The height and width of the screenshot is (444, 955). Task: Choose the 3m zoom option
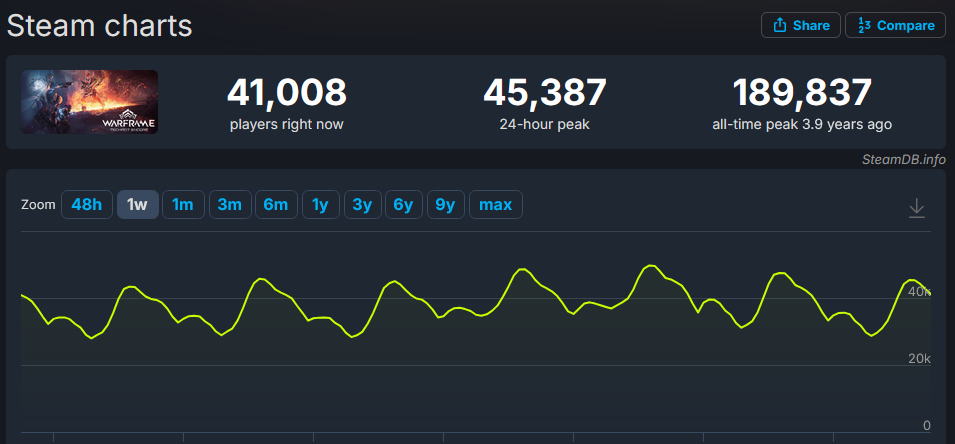pyautogui.click(x=230, y=205)
